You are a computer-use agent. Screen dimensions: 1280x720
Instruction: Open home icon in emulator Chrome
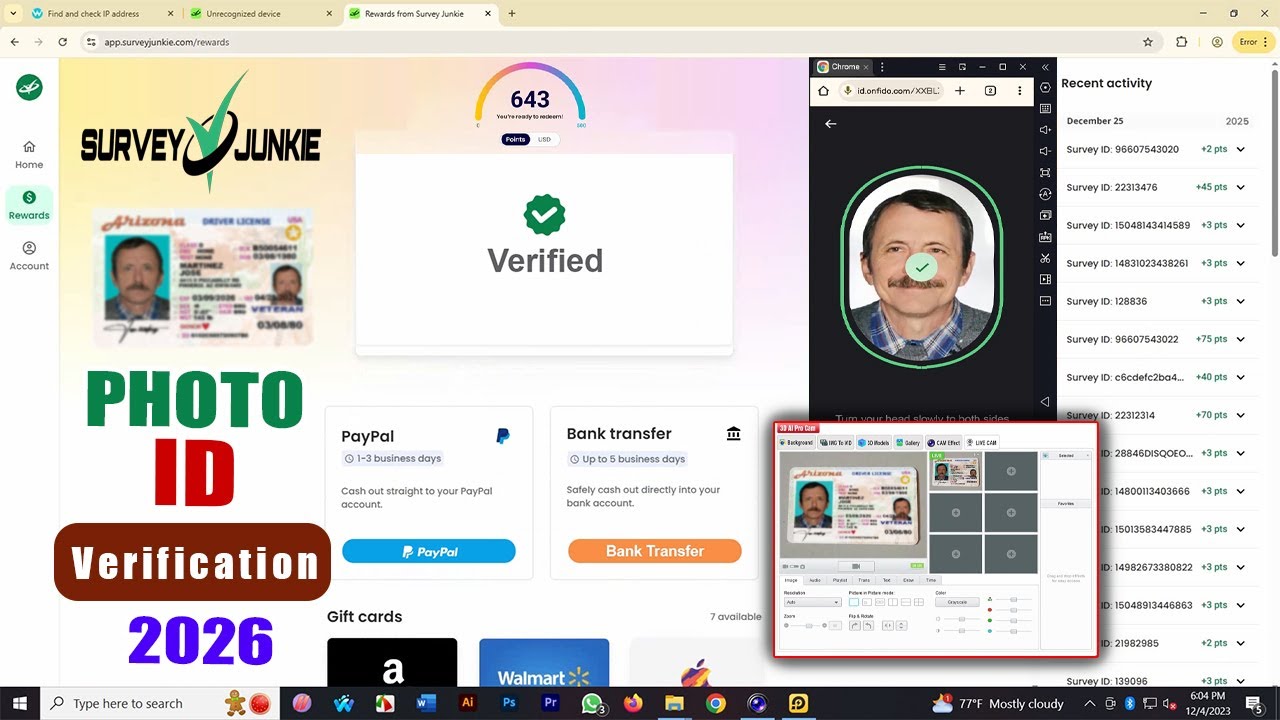pos(823,90)
